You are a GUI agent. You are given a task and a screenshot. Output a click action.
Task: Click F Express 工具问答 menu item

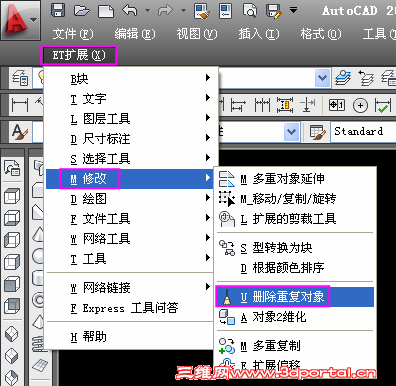pos(129,308)
